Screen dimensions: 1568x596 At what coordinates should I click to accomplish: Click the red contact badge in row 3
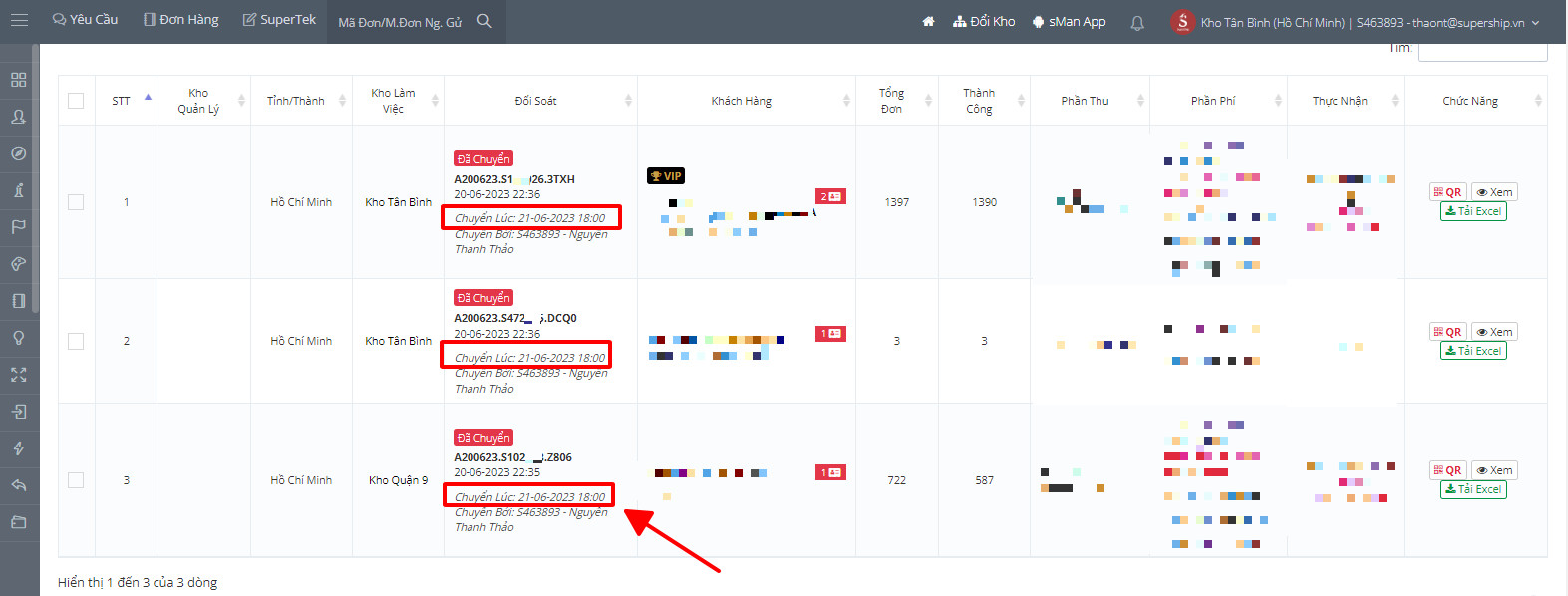click(830, 472)
